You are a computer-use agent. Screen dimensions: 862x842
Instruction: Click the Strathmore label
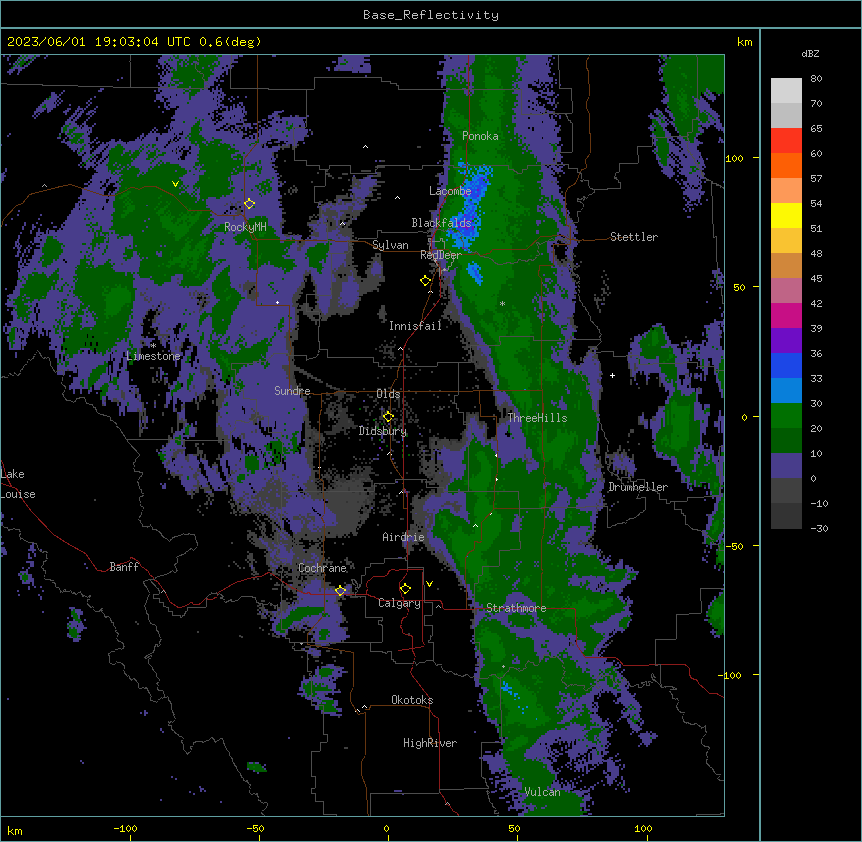tap(516, 608)
